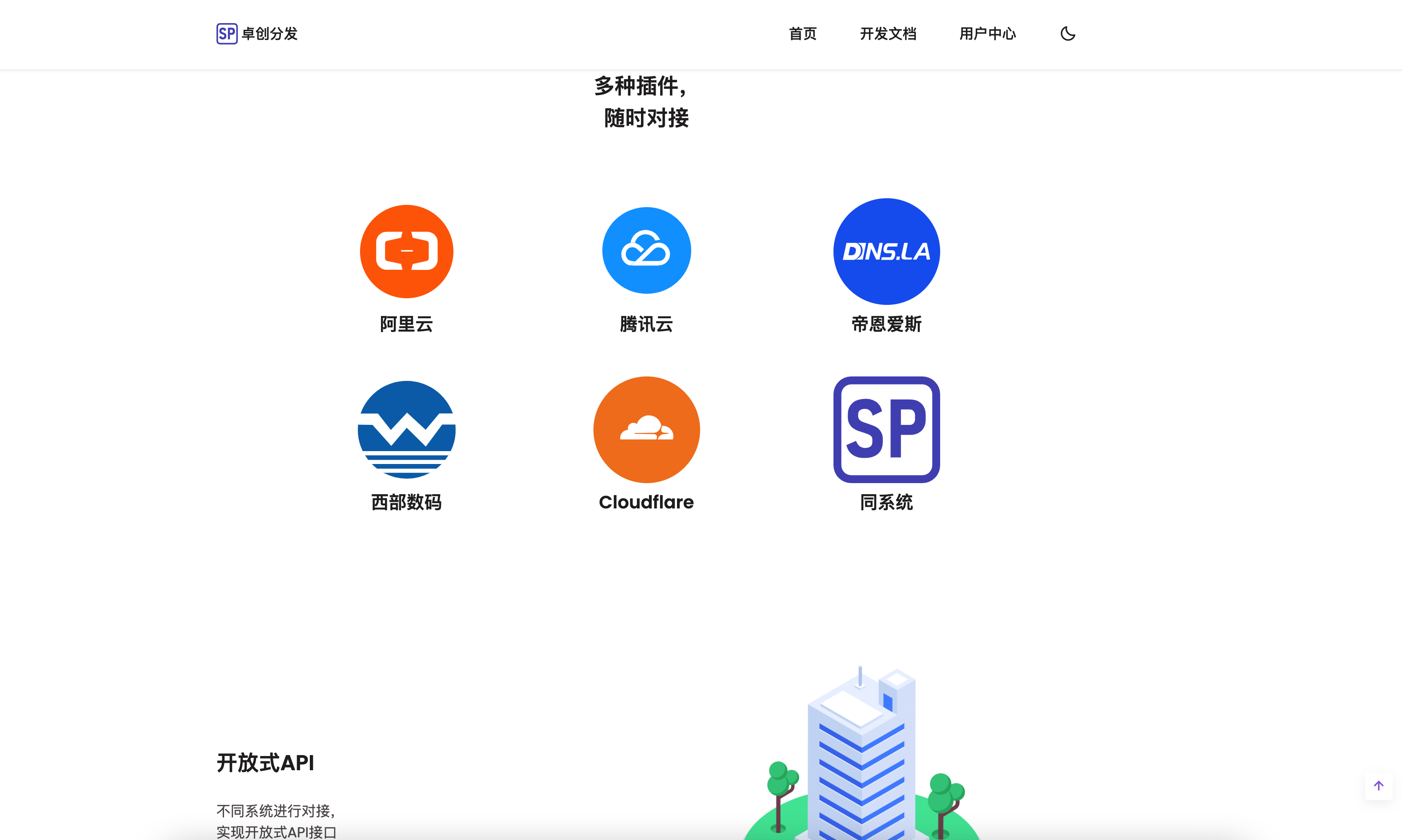The width and height of the screenshot is (1402, 840).
Task: Click the 同系统 label text
Action: click(x=886, y=503)
